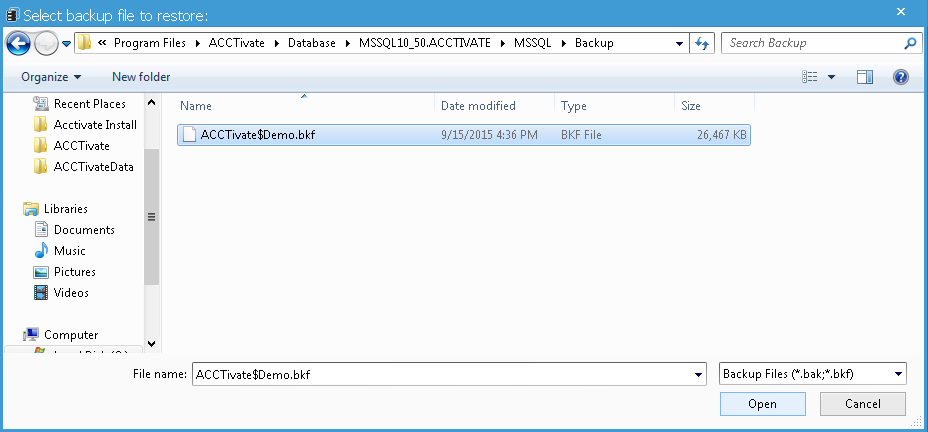This screenshot has height=432, width=928.
Task: Open the Backup Files type filter dropdown
Action: 812,375
